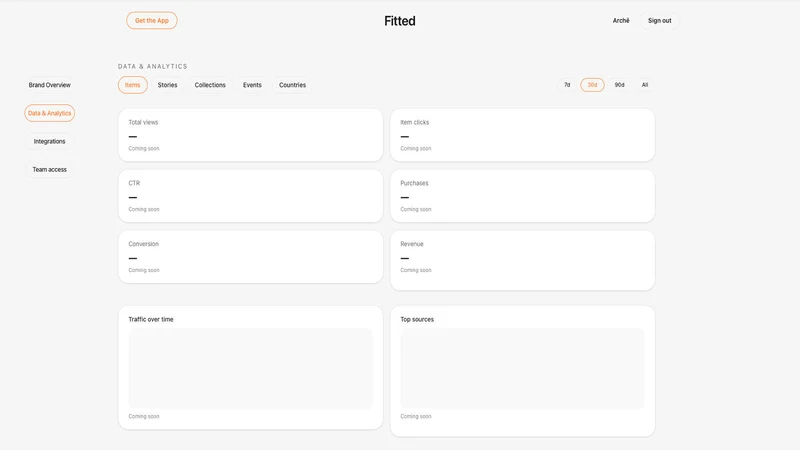Viewport: 800px width, 450px height.
Task: Click the DATA & ANALYTICS heading
Action: point(153,66)
